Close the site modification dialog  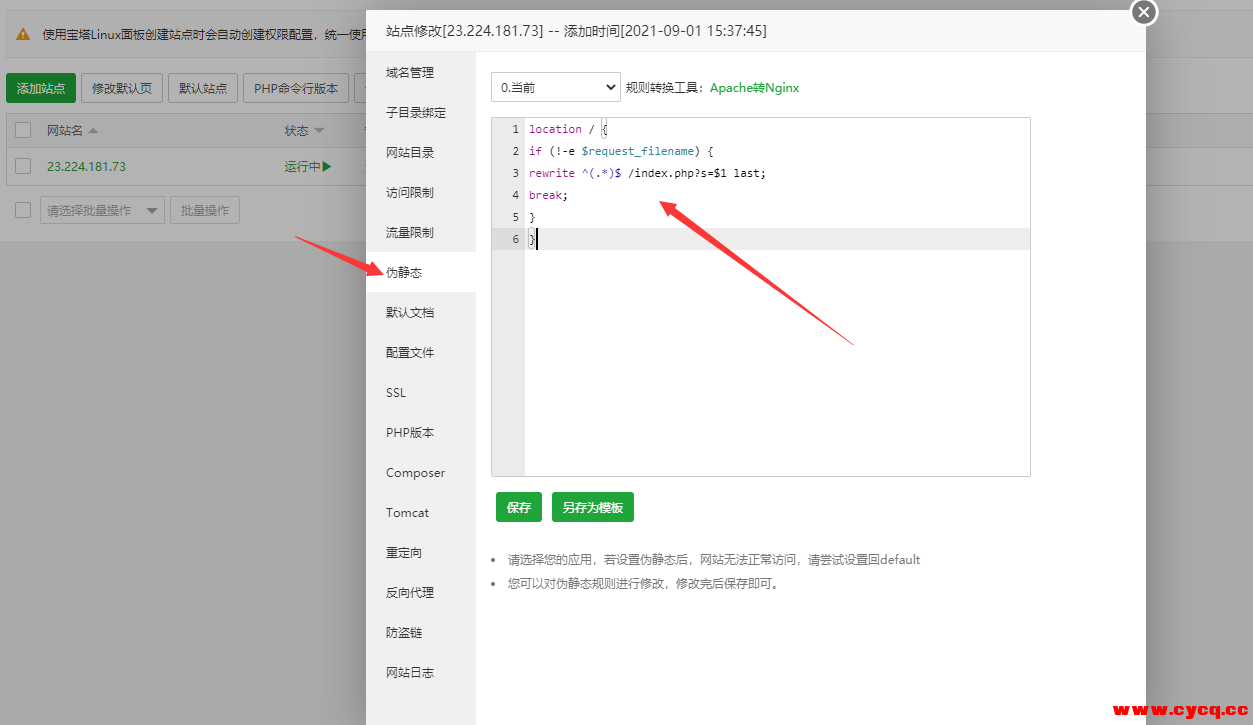(x=1144, y=12)
